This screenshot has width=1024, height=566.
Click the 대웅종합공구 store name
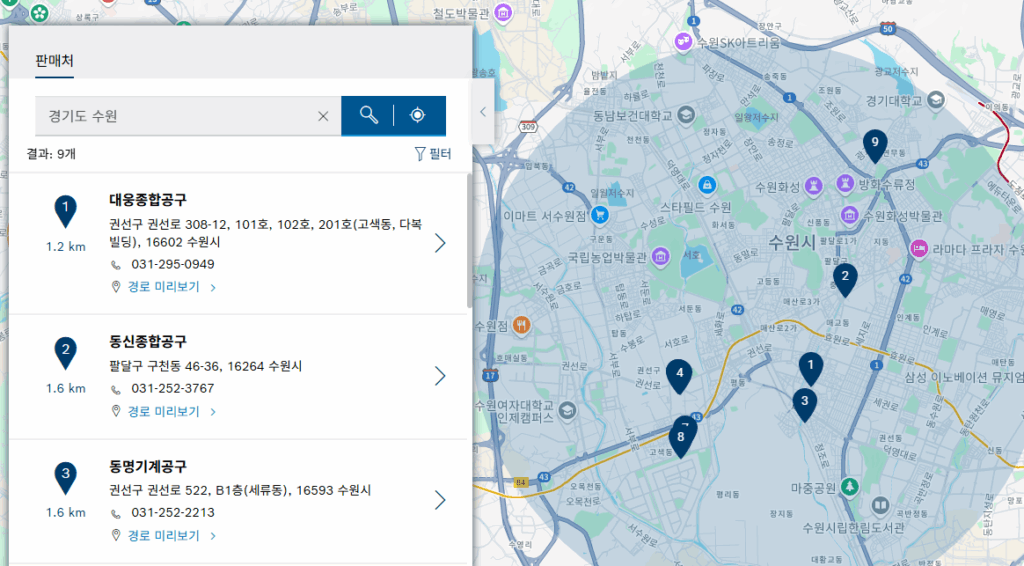148,200
